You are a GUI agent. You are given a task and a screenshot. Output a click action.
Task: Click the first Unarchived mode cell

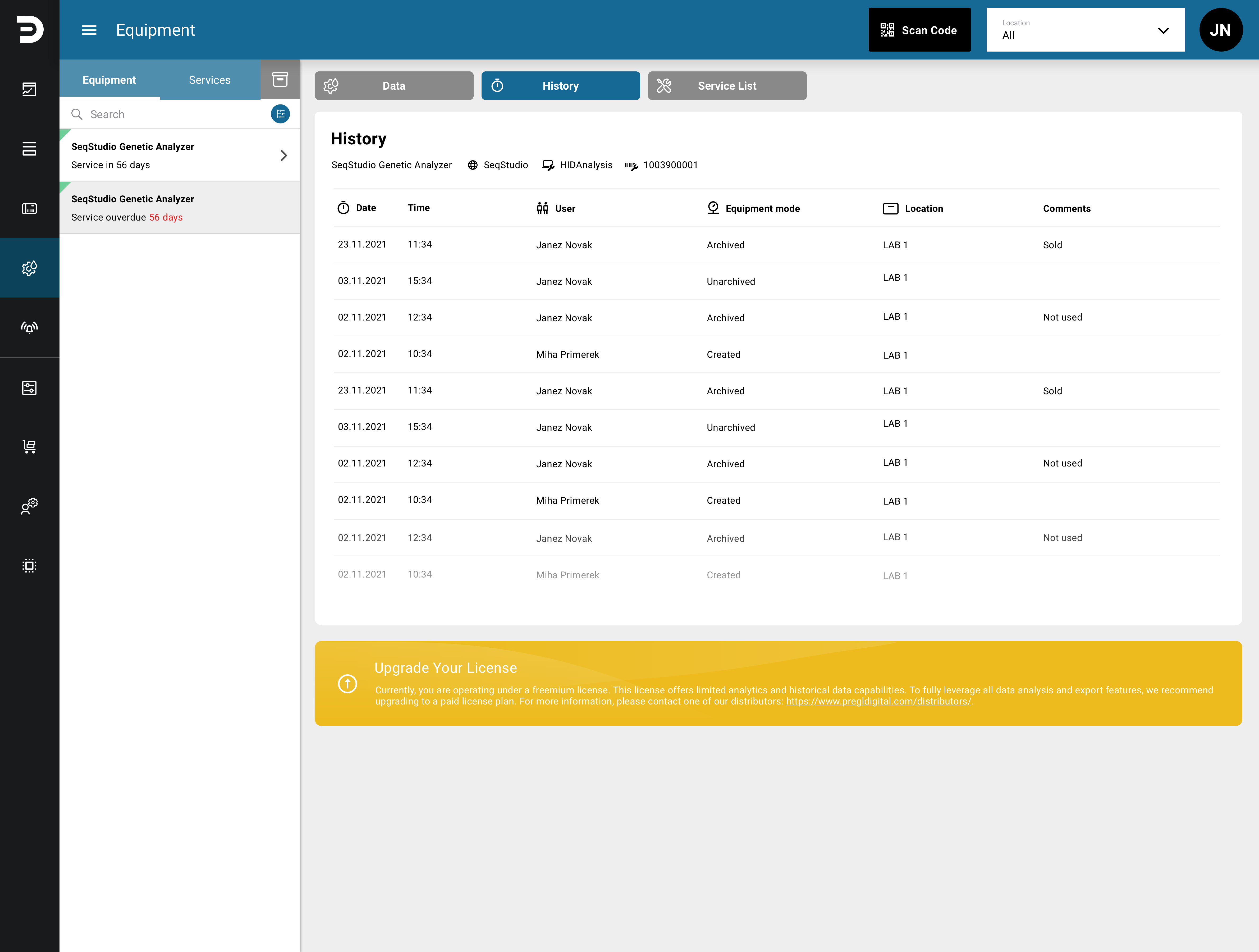tap(731, 281)
